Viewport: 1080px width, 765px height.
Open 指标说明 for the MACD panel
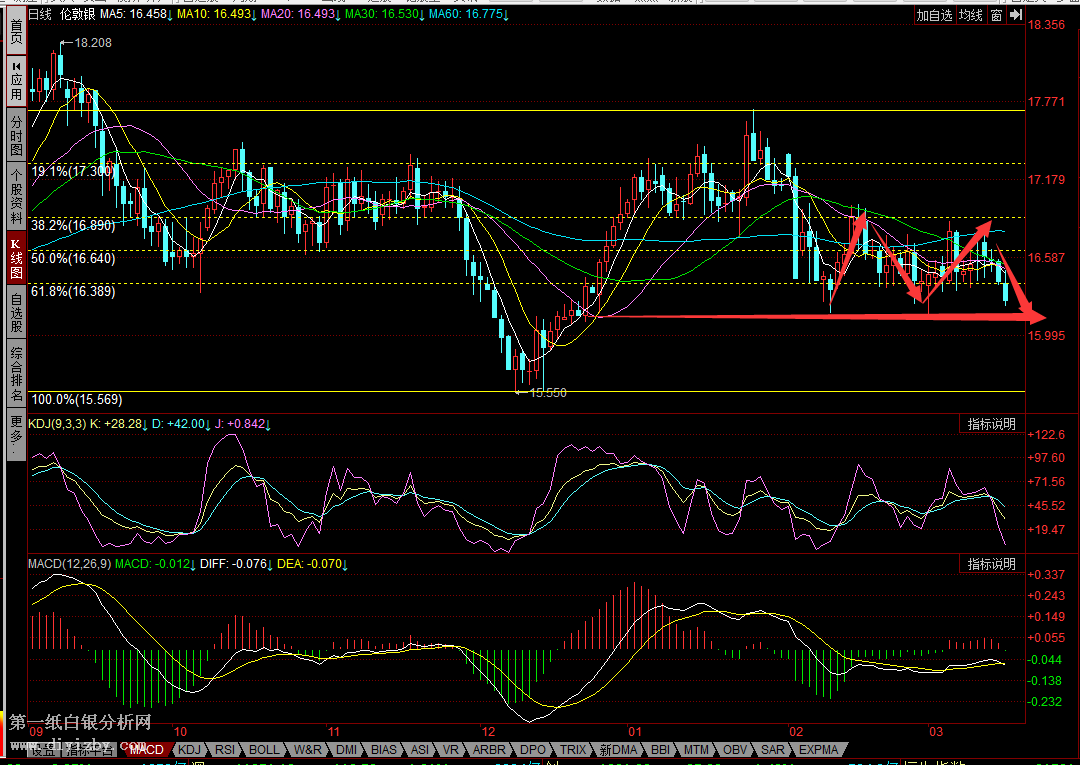[x=991, y=564]
